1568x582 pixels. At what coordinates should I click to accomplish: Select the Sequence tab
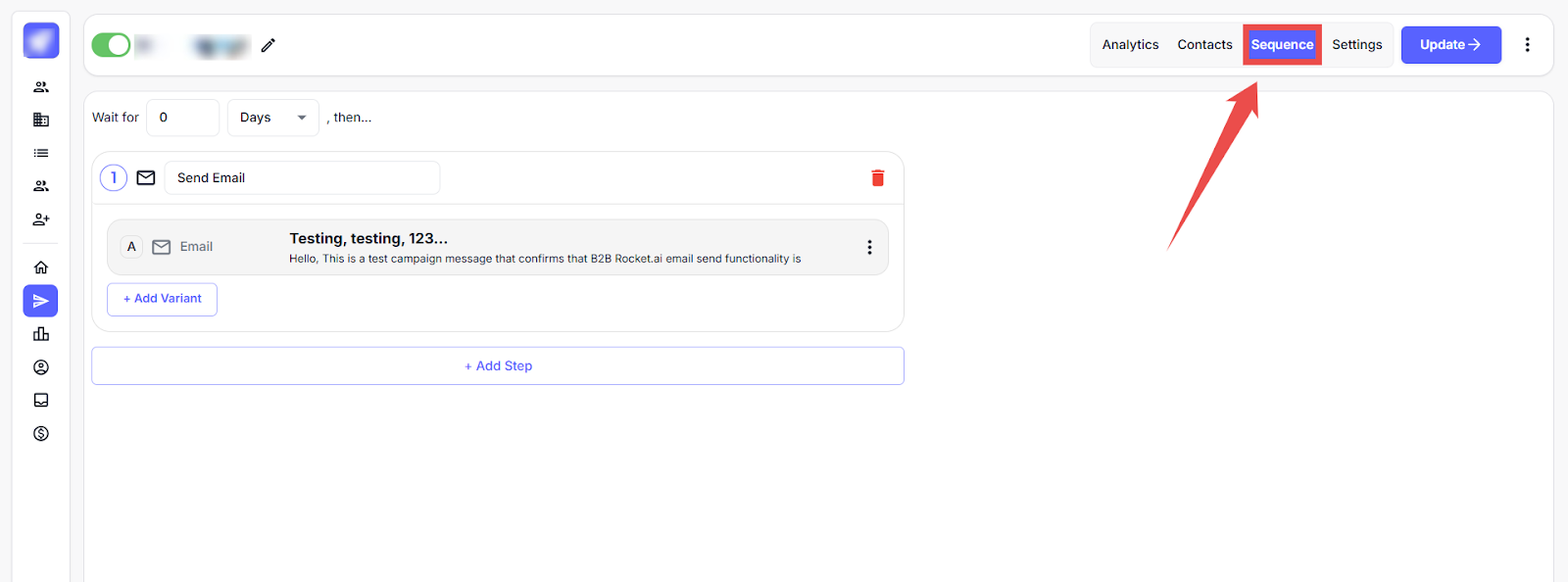(x=1282, y=45)
